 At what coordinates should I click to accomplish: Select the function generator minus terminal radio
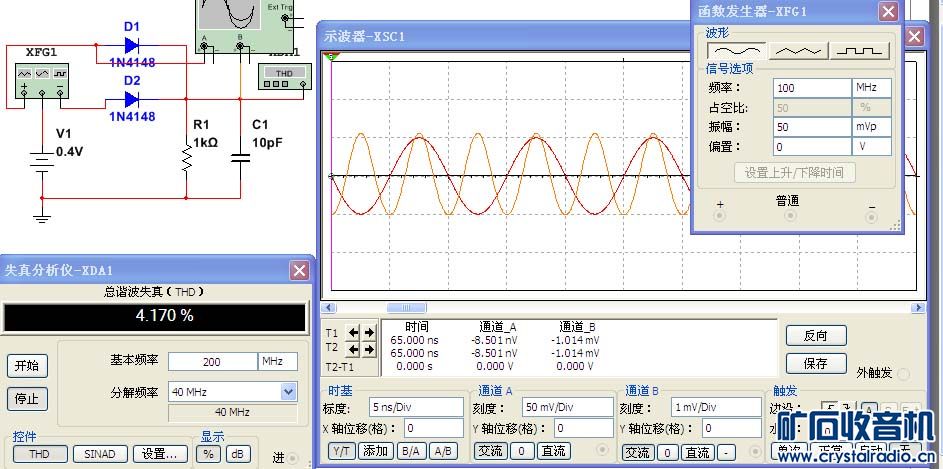tap(871, 217)
